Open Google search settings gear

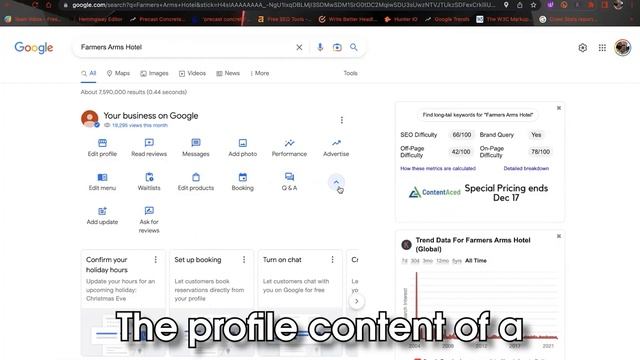(583, 48)
